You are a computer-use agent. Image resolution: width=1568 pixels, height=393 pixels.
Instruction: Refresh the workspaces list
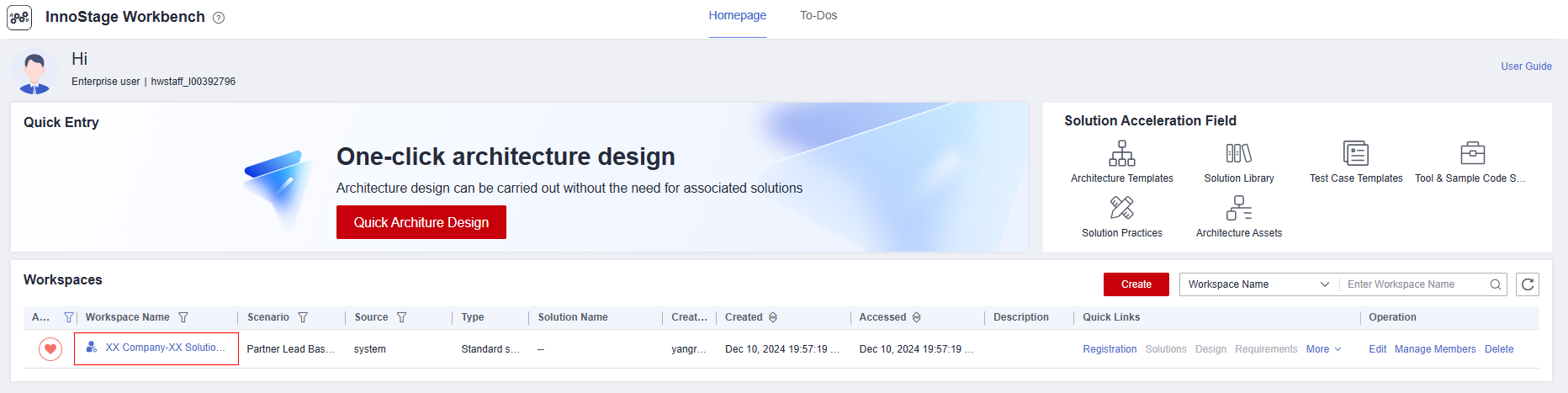pos(1528,284)
